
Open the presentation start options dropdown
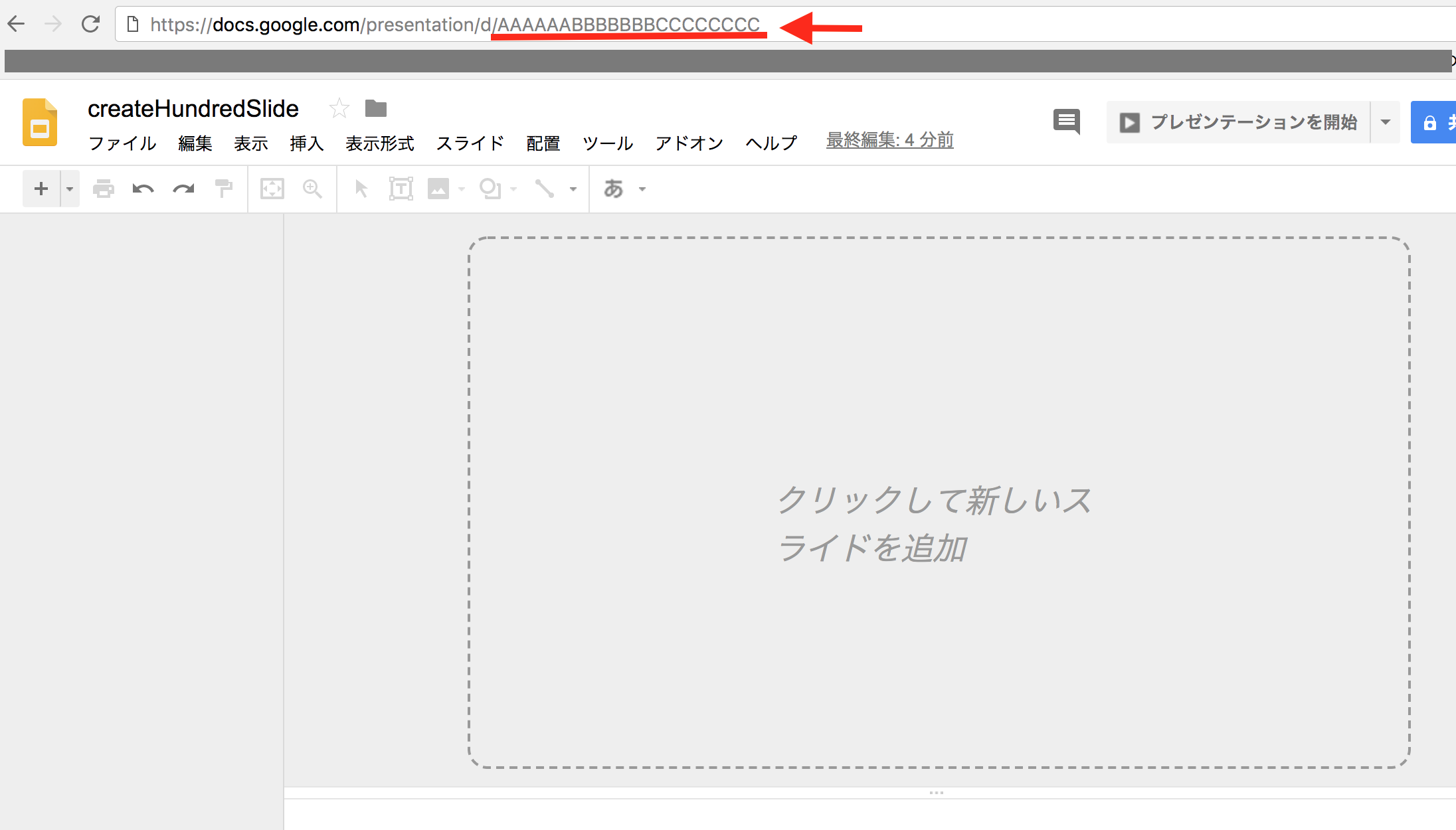[x=1386, y=122]
